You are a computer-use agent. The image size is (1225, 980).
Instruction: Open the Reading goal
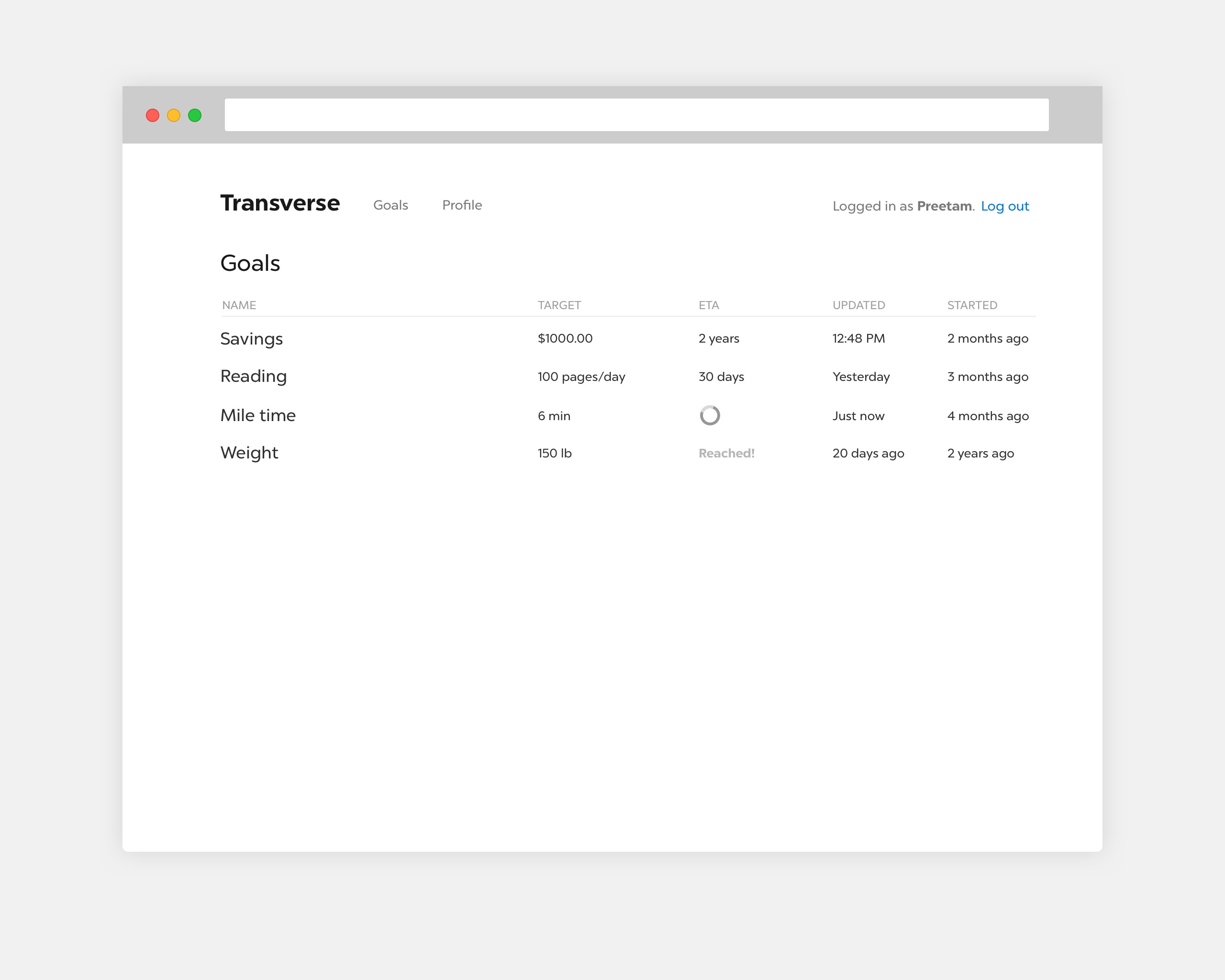click(254, 376)
